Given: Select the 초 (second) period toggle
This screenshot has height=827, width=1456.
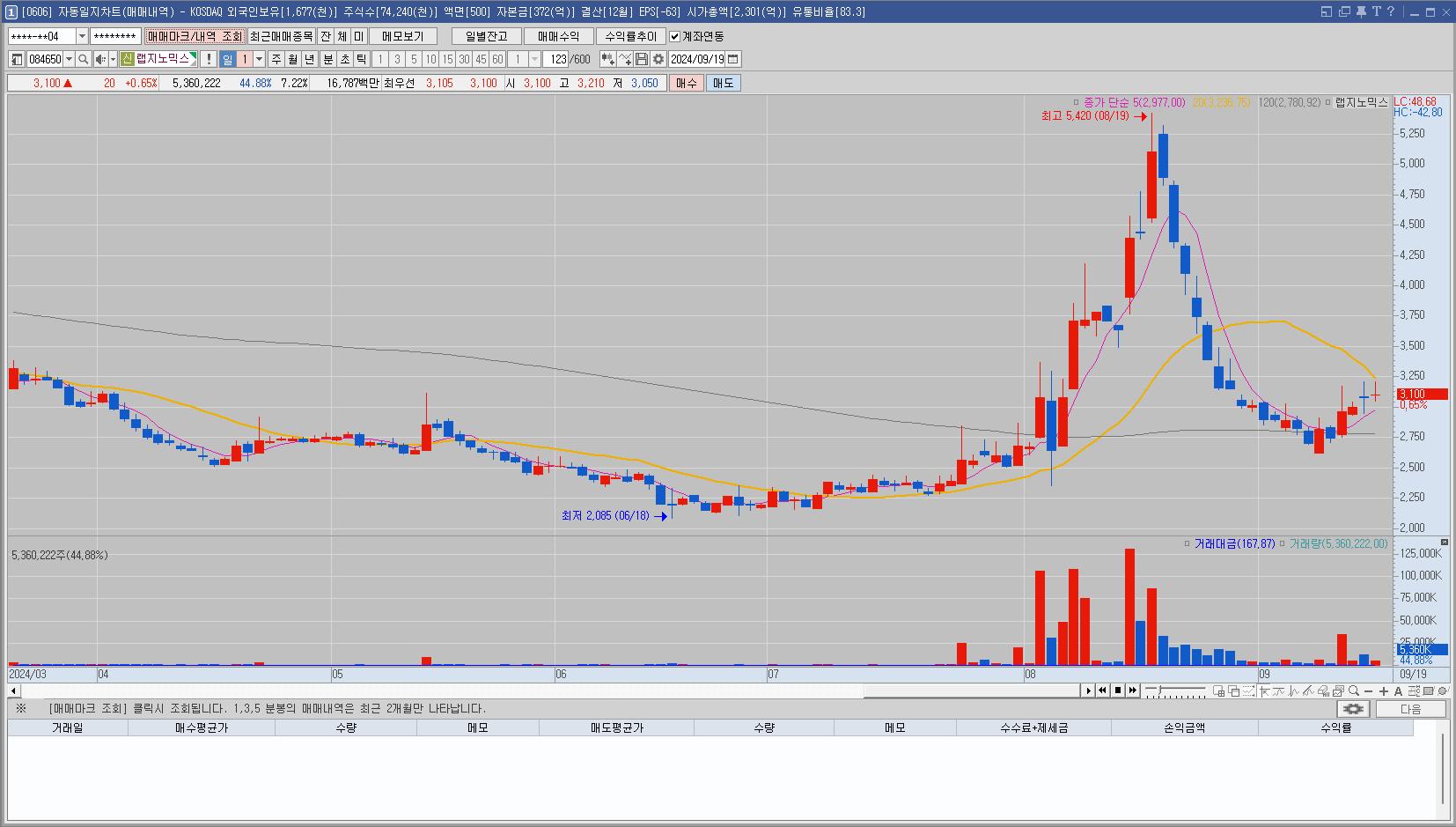Looking at the screenshot, I should coord(345,59).
